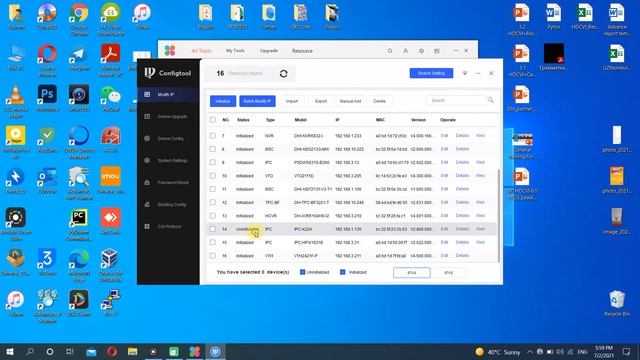Open PyCharm desktop shortcut
Screen dimensions: 640x360
[79, 224]
